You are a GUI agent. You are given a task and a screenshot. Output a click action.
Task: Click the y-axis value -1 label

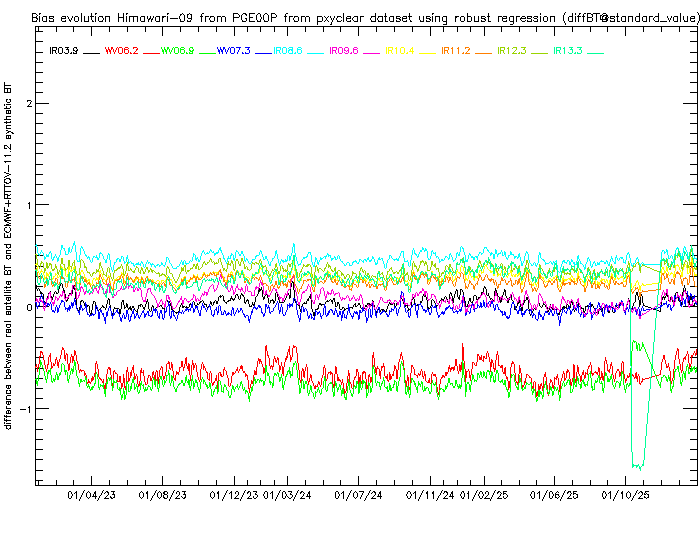point(26,408)
